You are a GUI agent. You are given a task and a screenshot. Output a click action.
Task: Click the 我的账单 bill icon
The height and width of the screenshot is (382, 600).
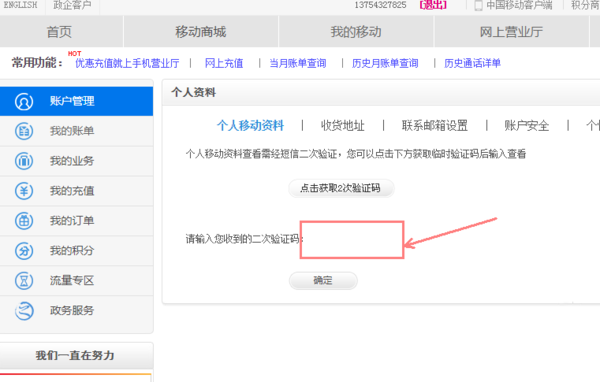pyautogui.click(x=24, y=131)
